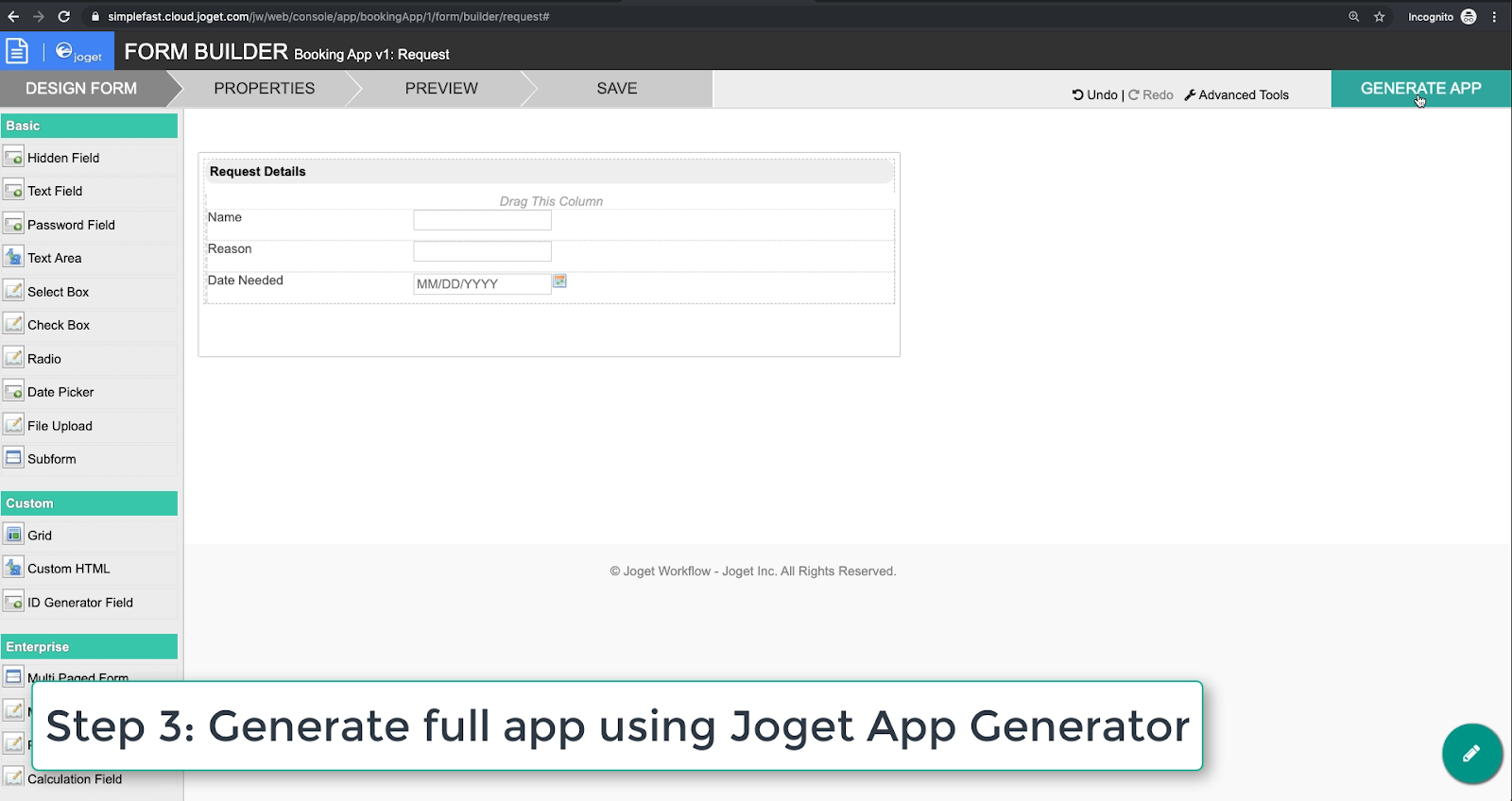Open the calendar icon beside Date Needed
The width and height of the screenshot is (1512, 801).
point(559,281)
